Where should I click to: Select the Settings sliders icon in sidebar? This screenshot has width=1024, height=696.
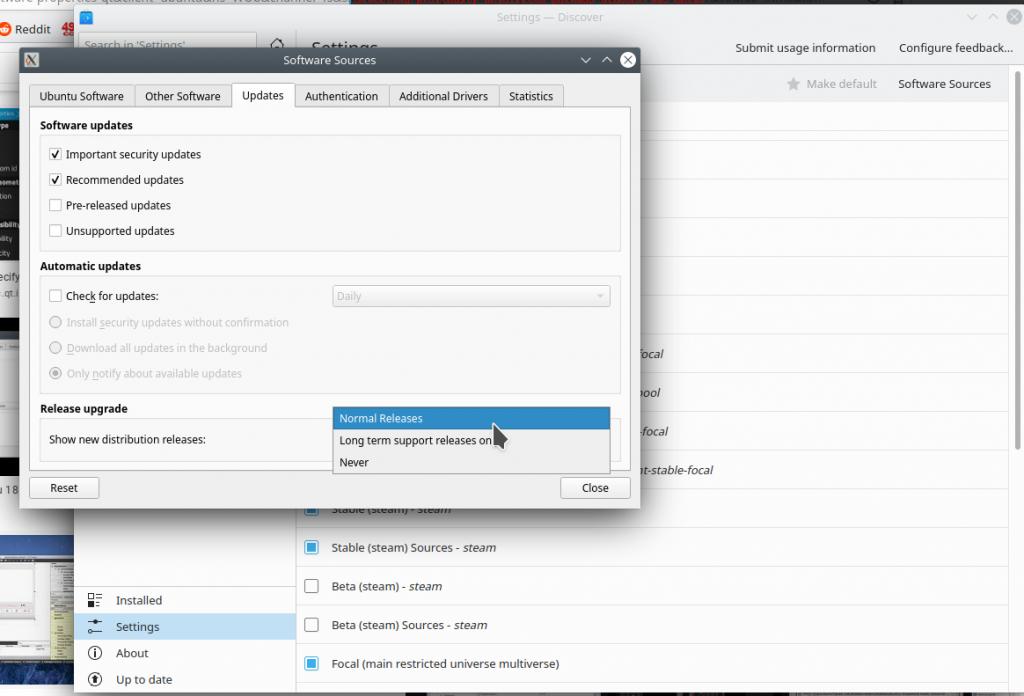[x=95, y=627]
